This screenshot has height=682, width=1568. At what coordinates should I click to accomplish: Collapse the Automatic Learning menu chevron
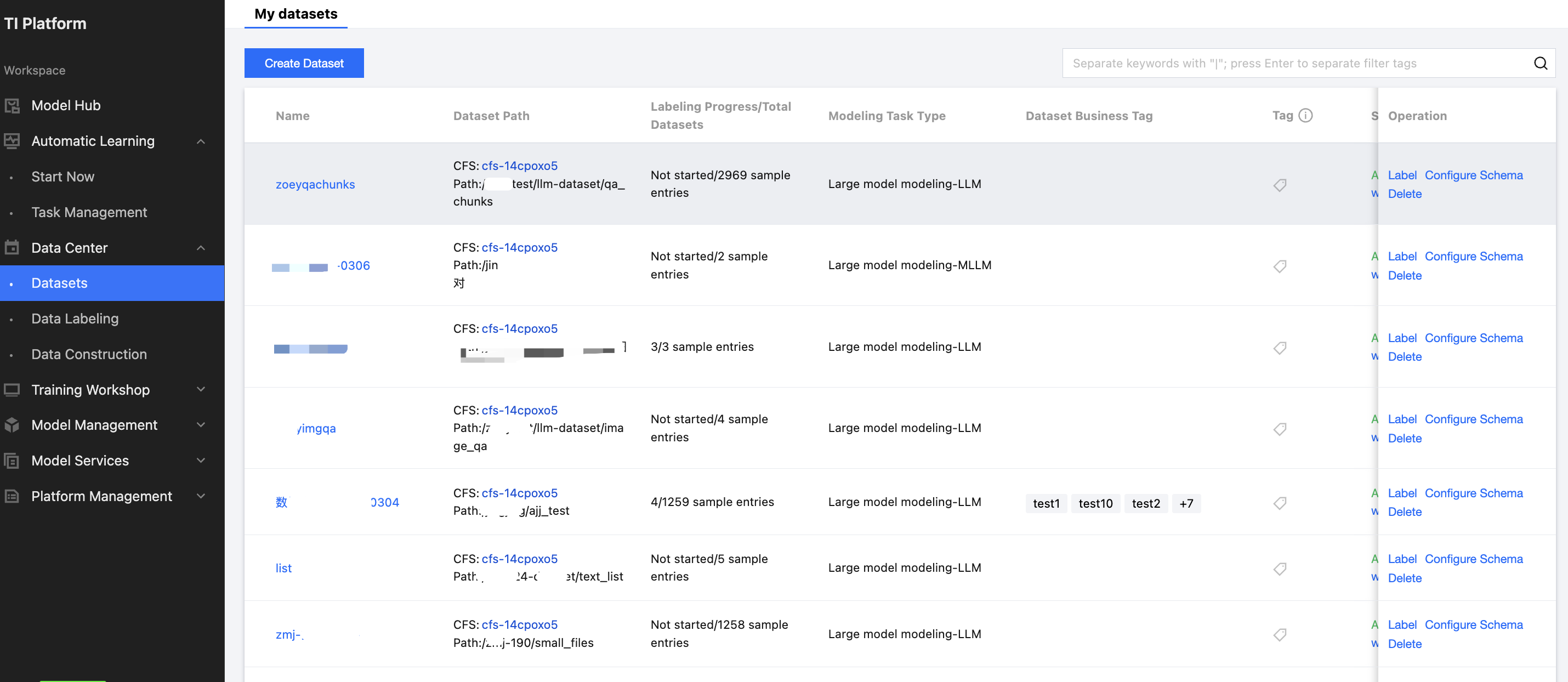[201, 141]
